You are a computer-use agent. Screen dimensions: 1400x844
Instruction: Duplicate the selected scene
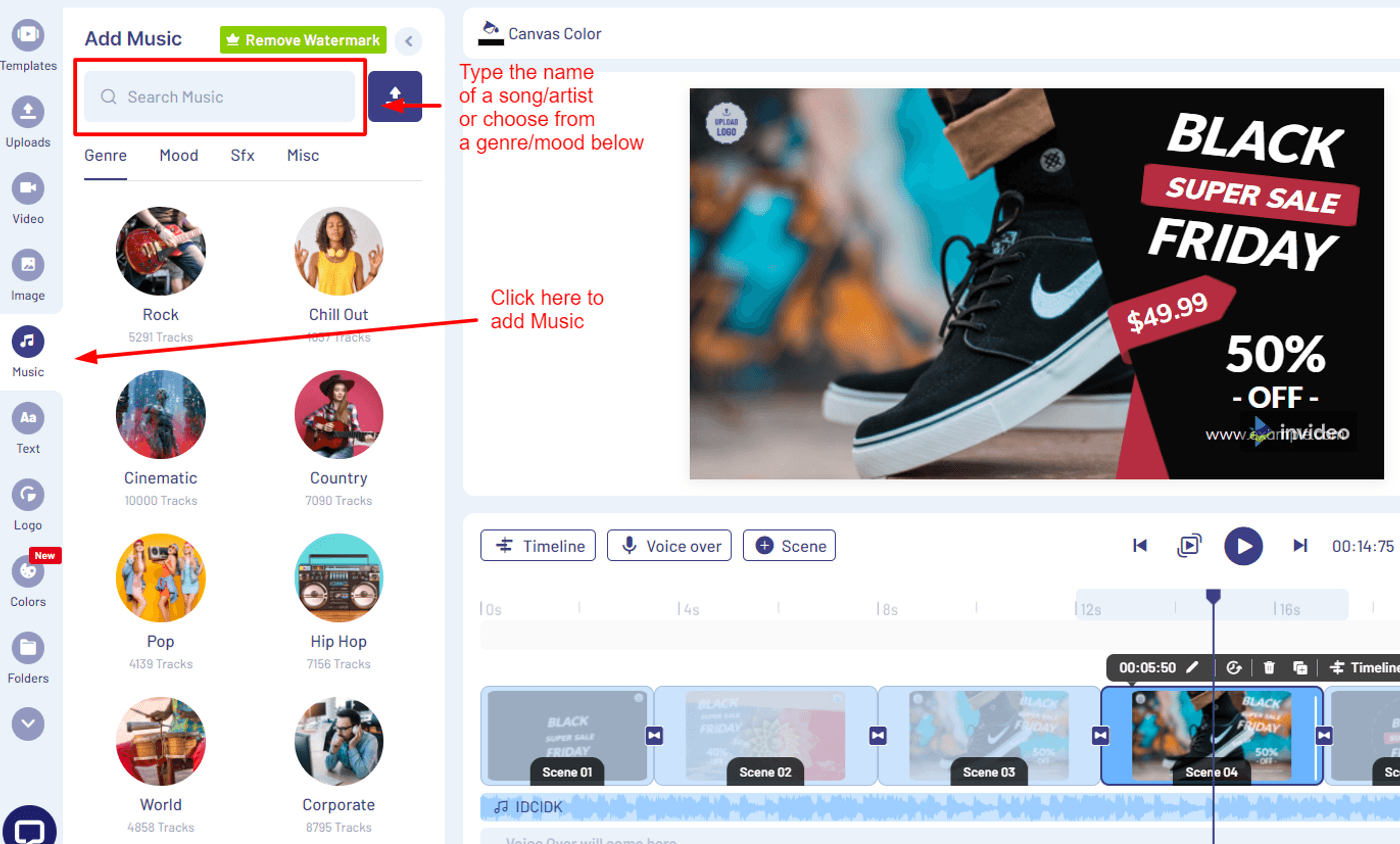(1300, 668)
